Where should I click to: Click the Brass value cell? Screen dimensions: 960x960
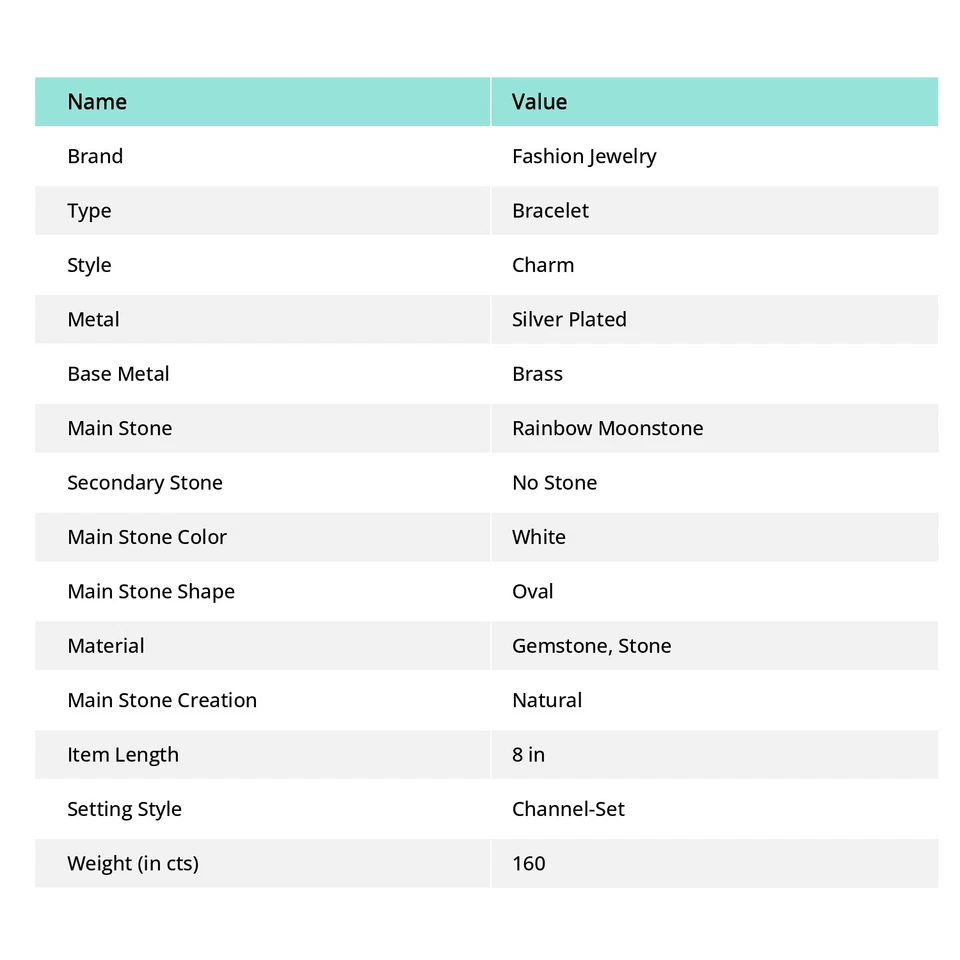pyautogui.click(x=537, y=374)
